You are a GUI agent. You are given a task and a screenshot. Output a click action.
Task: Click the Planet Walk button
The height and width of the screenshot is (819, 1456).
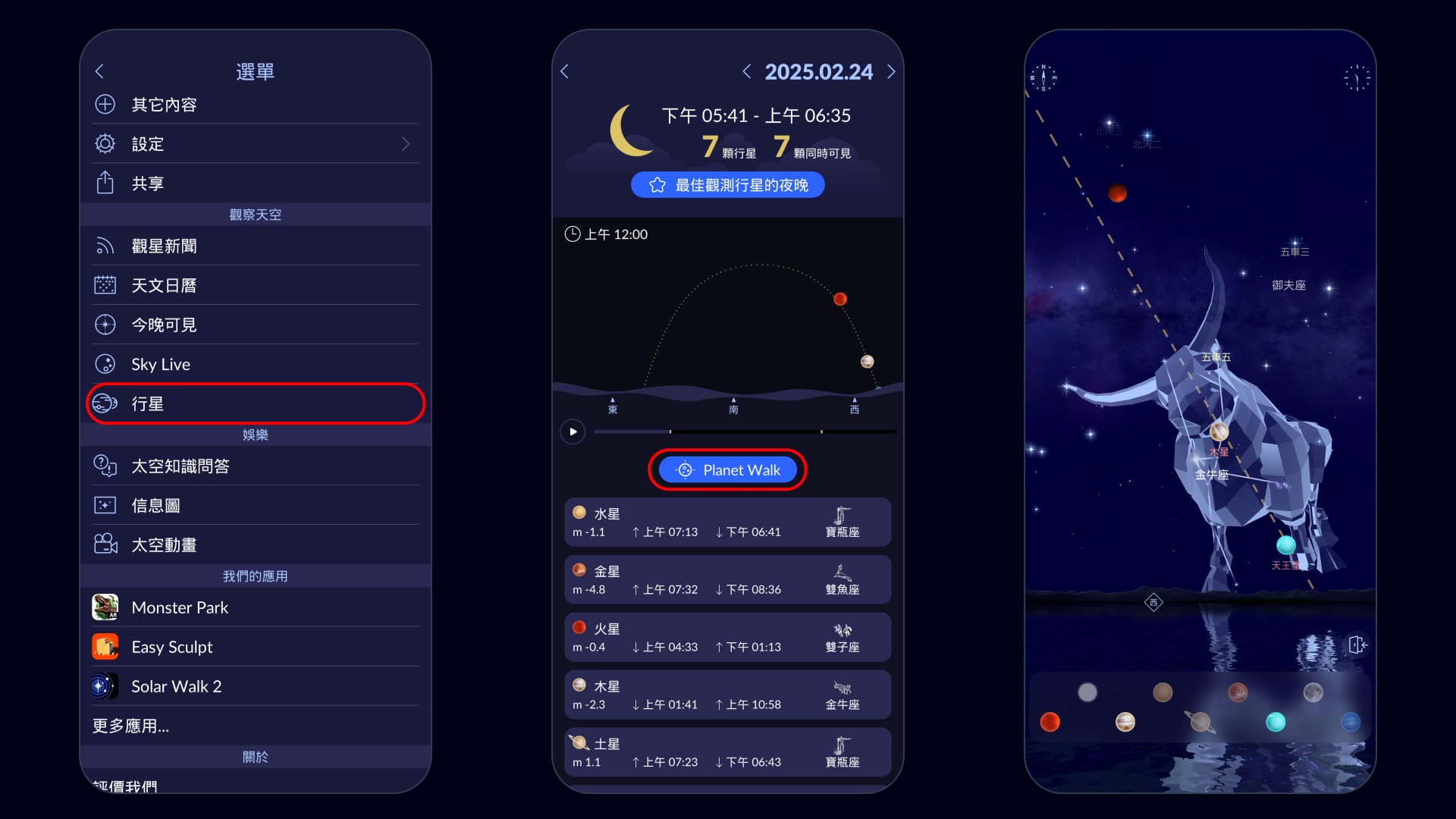[728, 470]
